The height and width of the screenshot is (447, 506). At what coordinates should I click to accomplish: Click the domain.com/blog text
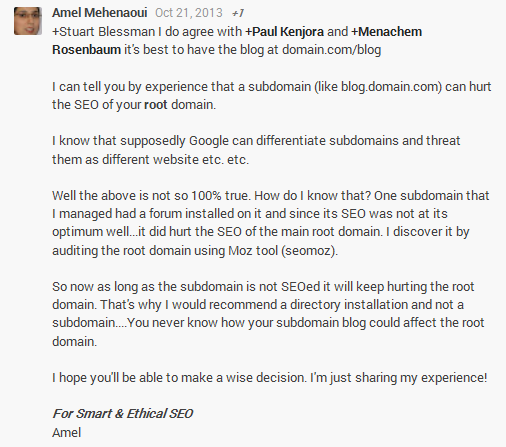coord(331,50)
